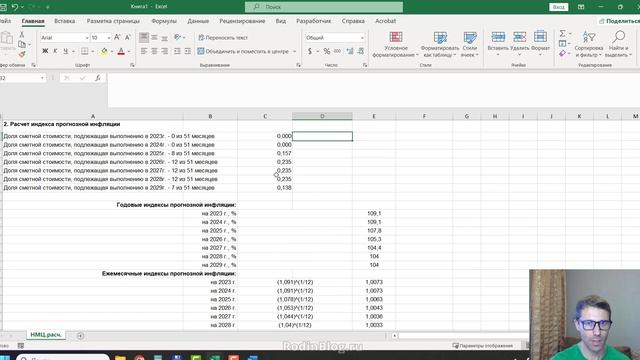Select the Format Painter brush
Screen dimensions: 640x360
point(22,53)
